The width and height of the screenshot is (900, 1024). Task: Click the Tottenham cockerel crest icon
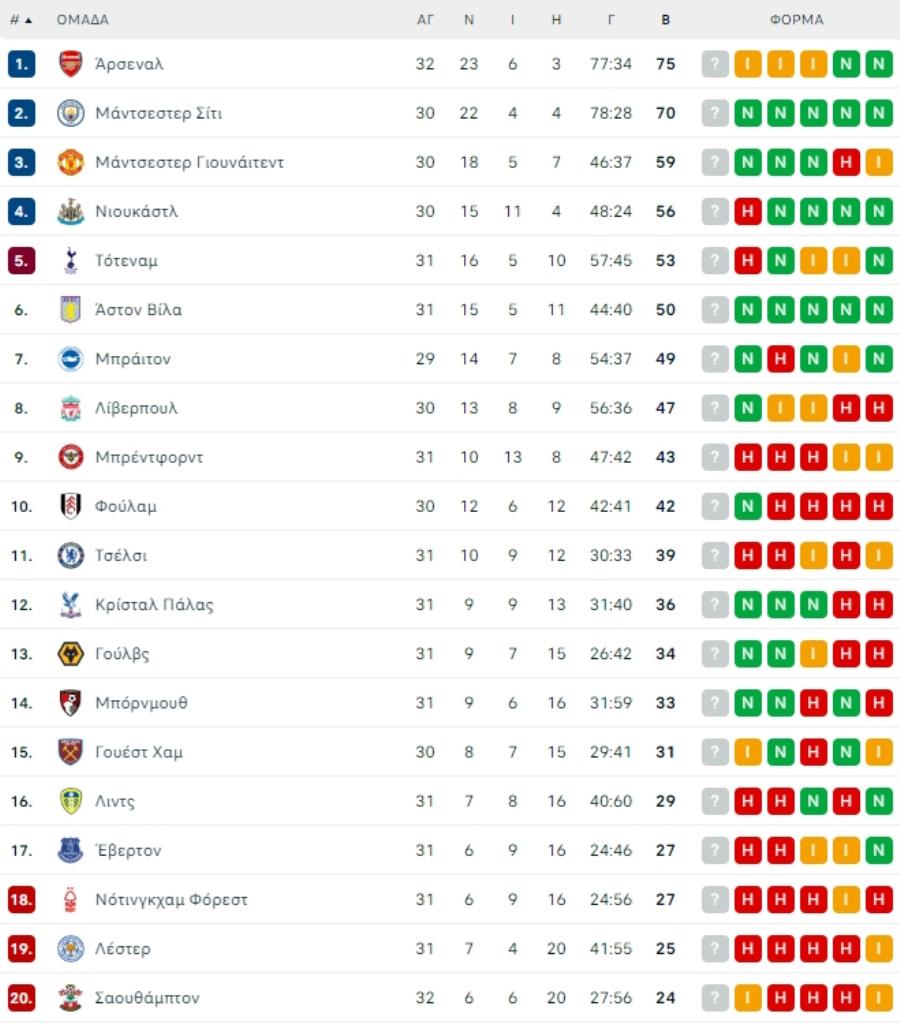click(70, 261)
